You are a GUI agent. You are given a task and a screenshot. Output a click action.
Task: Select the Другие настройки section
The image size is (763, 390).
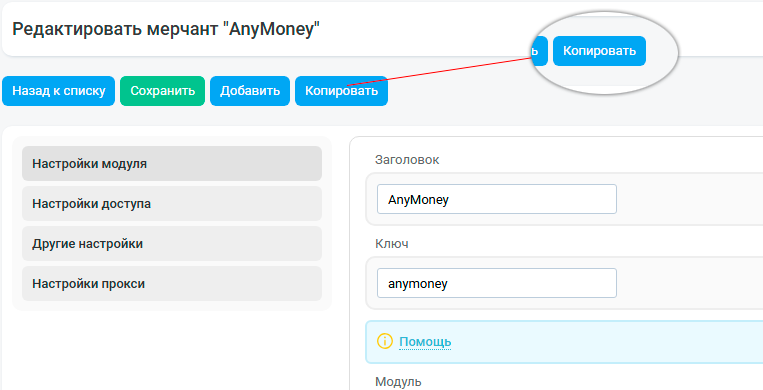click(172, 243)
